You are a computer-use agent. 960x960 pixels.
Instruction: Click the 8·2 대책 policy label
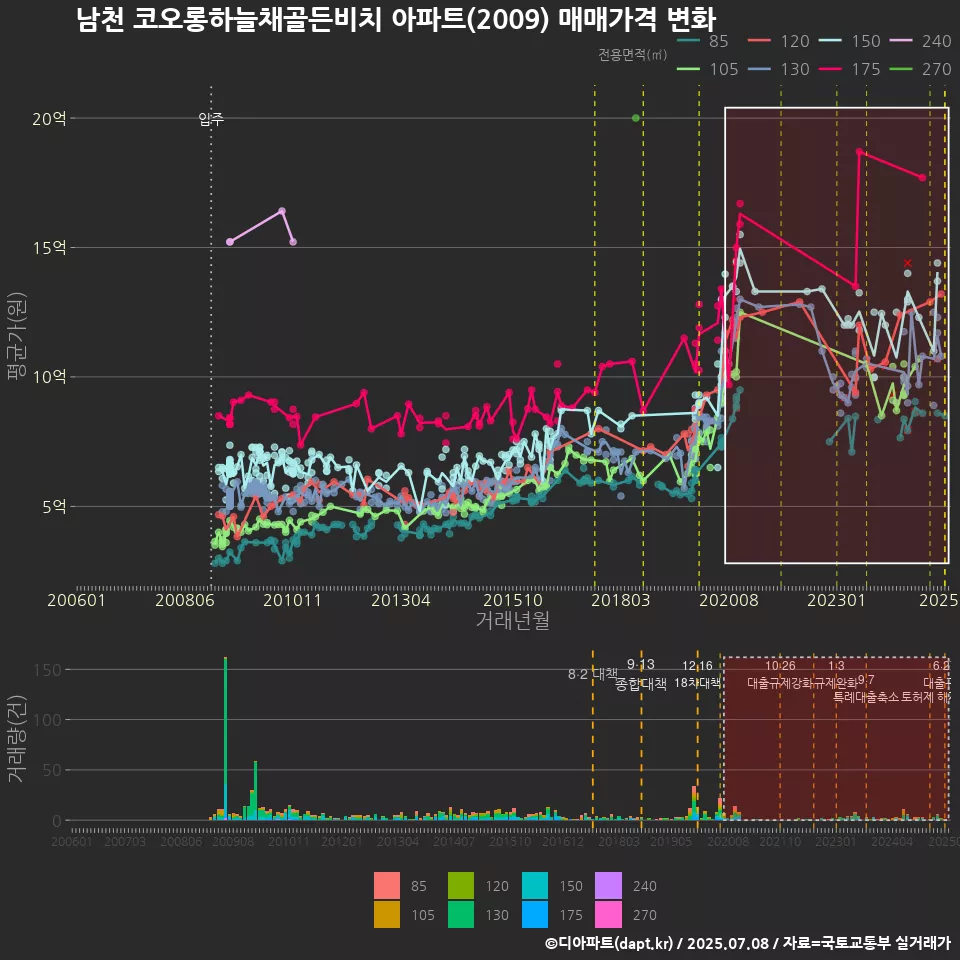click(593, 674)
